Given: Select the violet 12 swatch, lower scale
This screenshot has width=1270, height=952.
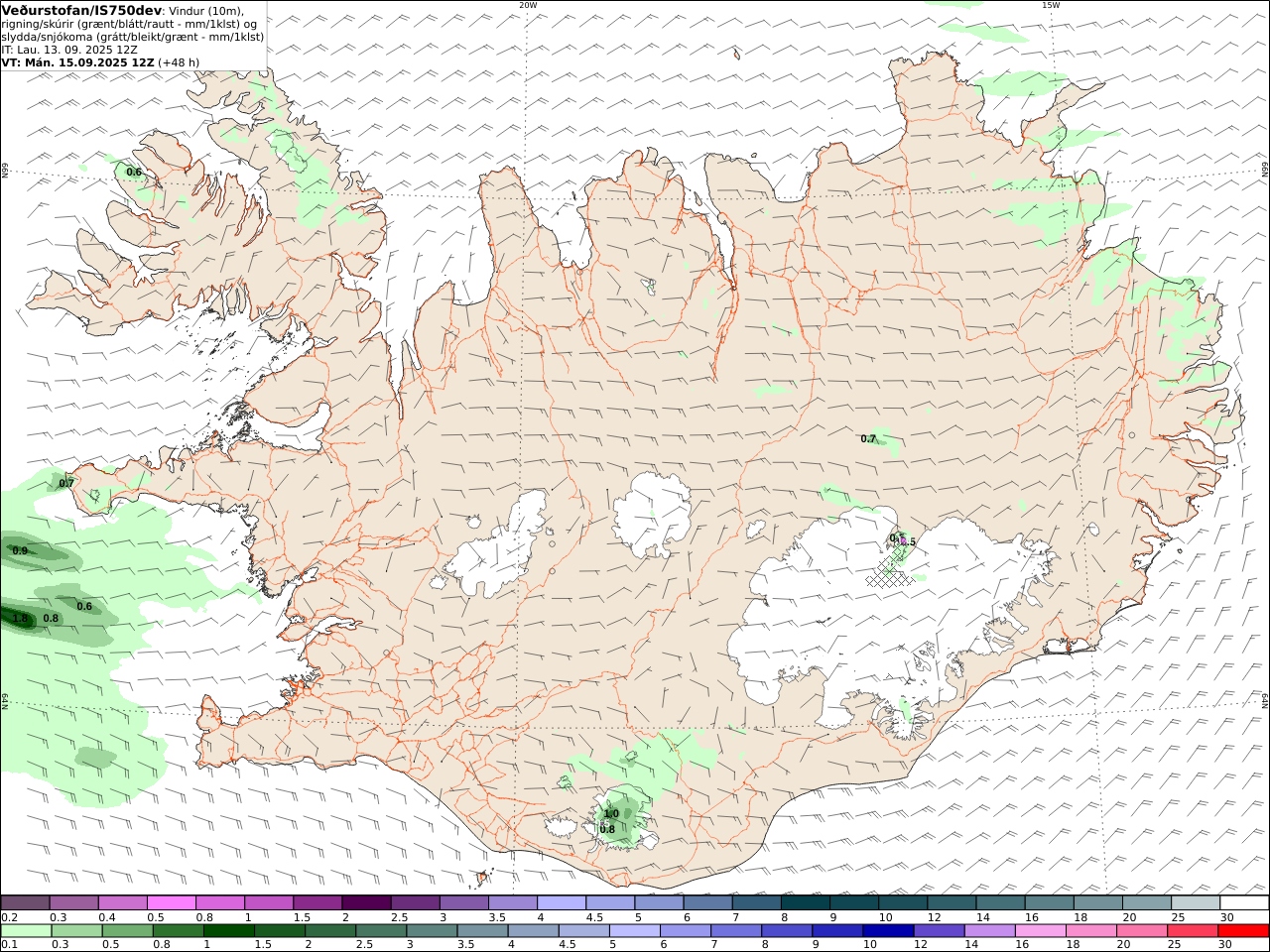Looking at the screenshot, I should pos(939,931).
